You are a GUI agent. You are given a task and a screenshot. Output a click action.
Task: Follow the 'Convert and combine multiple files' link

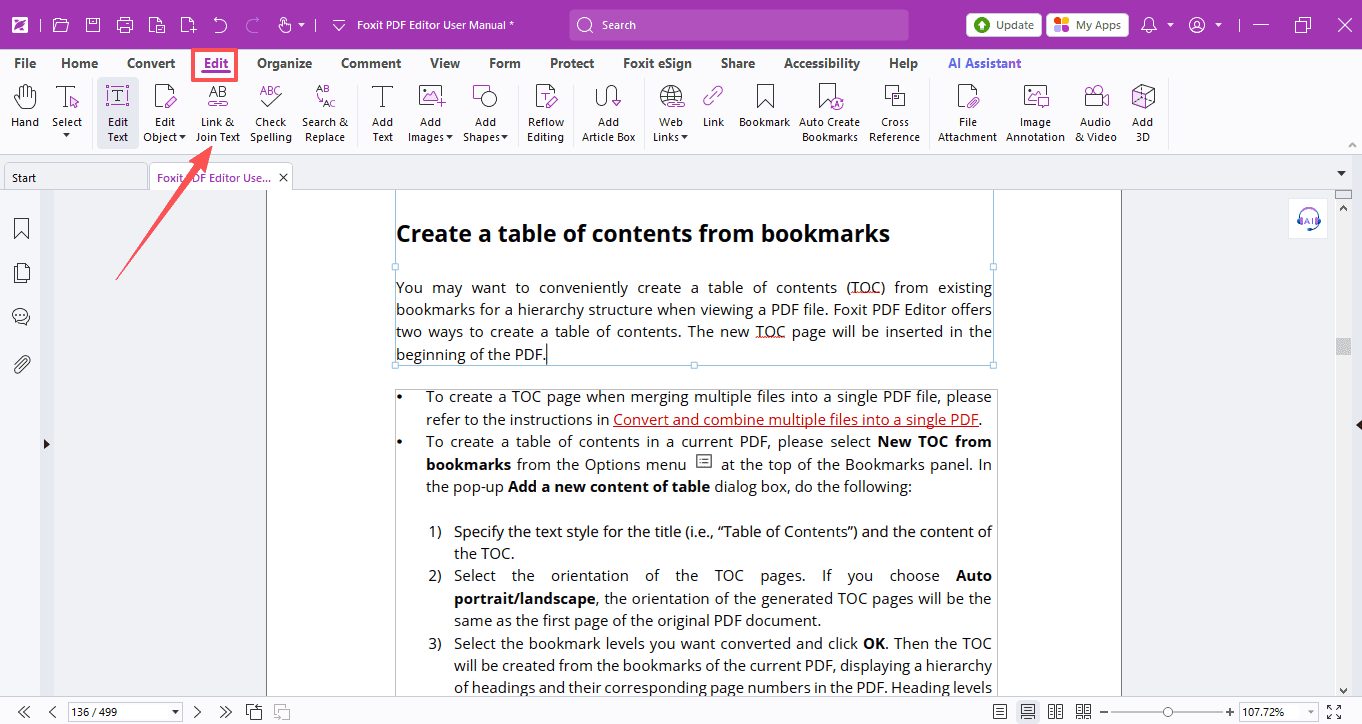coord(795,420)
